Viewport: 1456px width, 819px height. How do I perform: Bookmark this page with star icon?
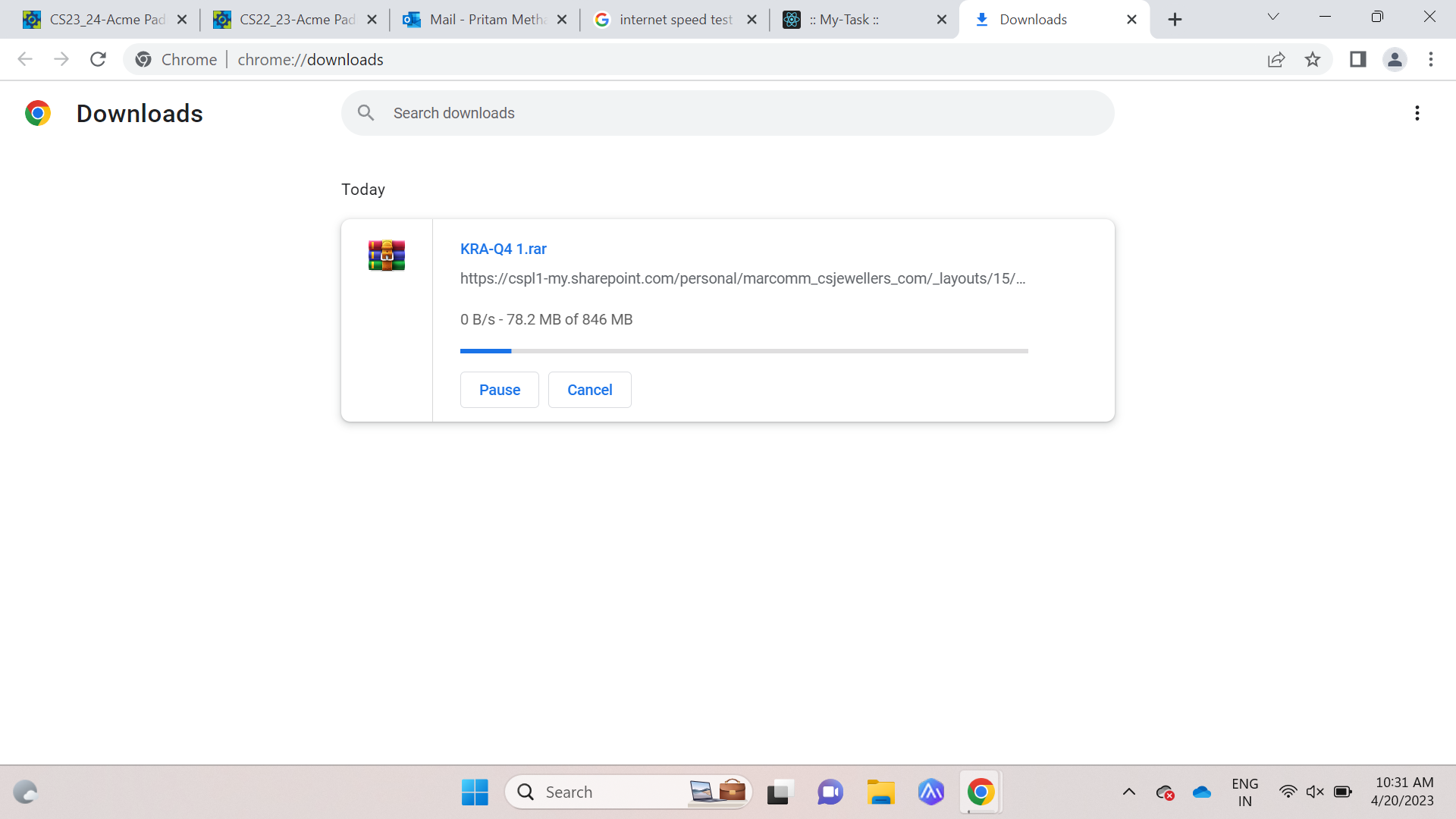tap(1313, 59)
